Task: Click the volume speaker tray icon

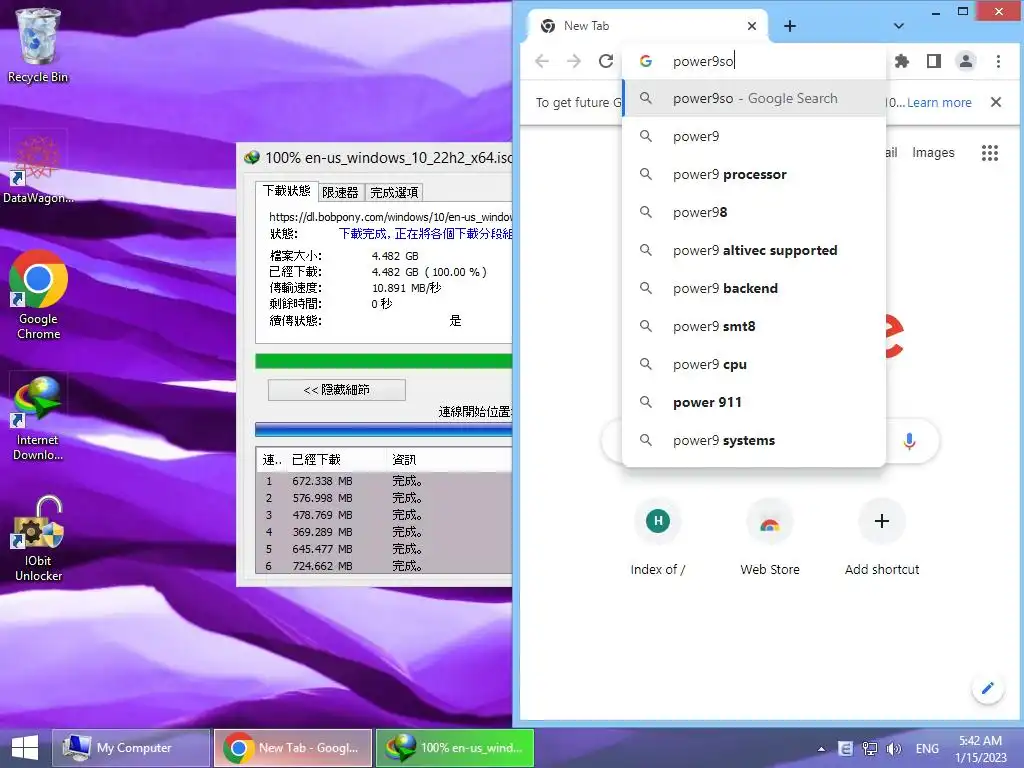Action: point(893,748)
